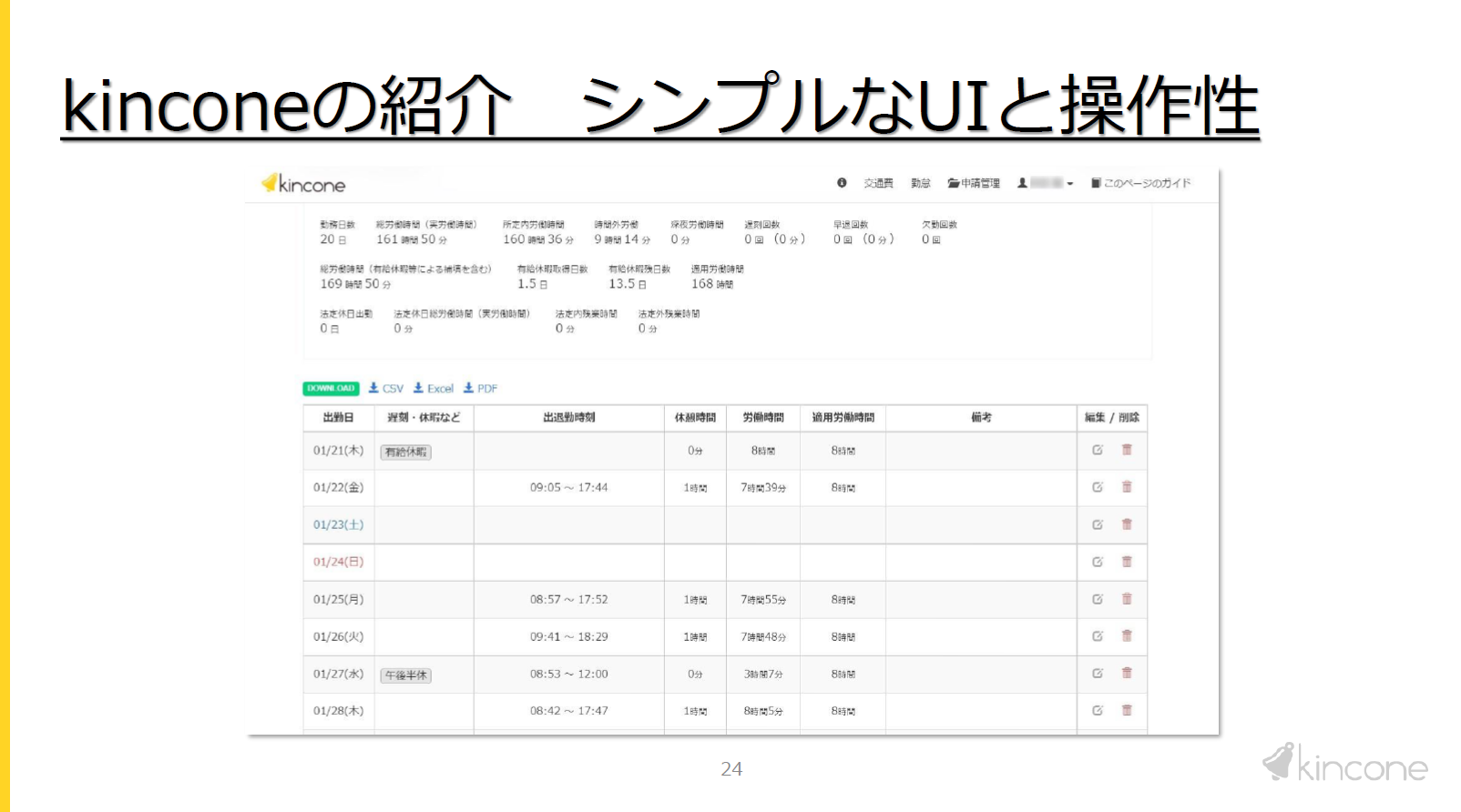The width and height of the screenshot is (1461, 812).
Task: Click work time 3時間7分
Action: tap(763, 675)
